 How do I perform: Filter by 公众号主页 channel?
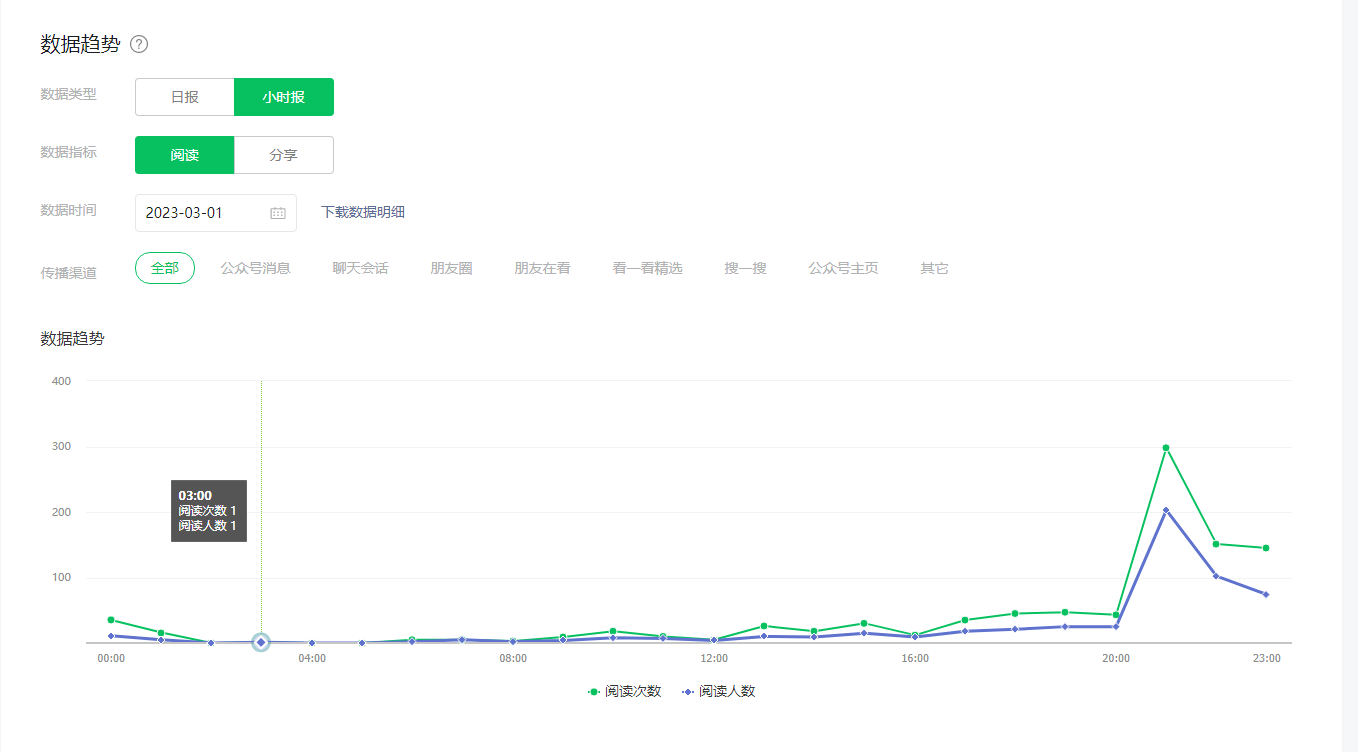click(843, 268)
